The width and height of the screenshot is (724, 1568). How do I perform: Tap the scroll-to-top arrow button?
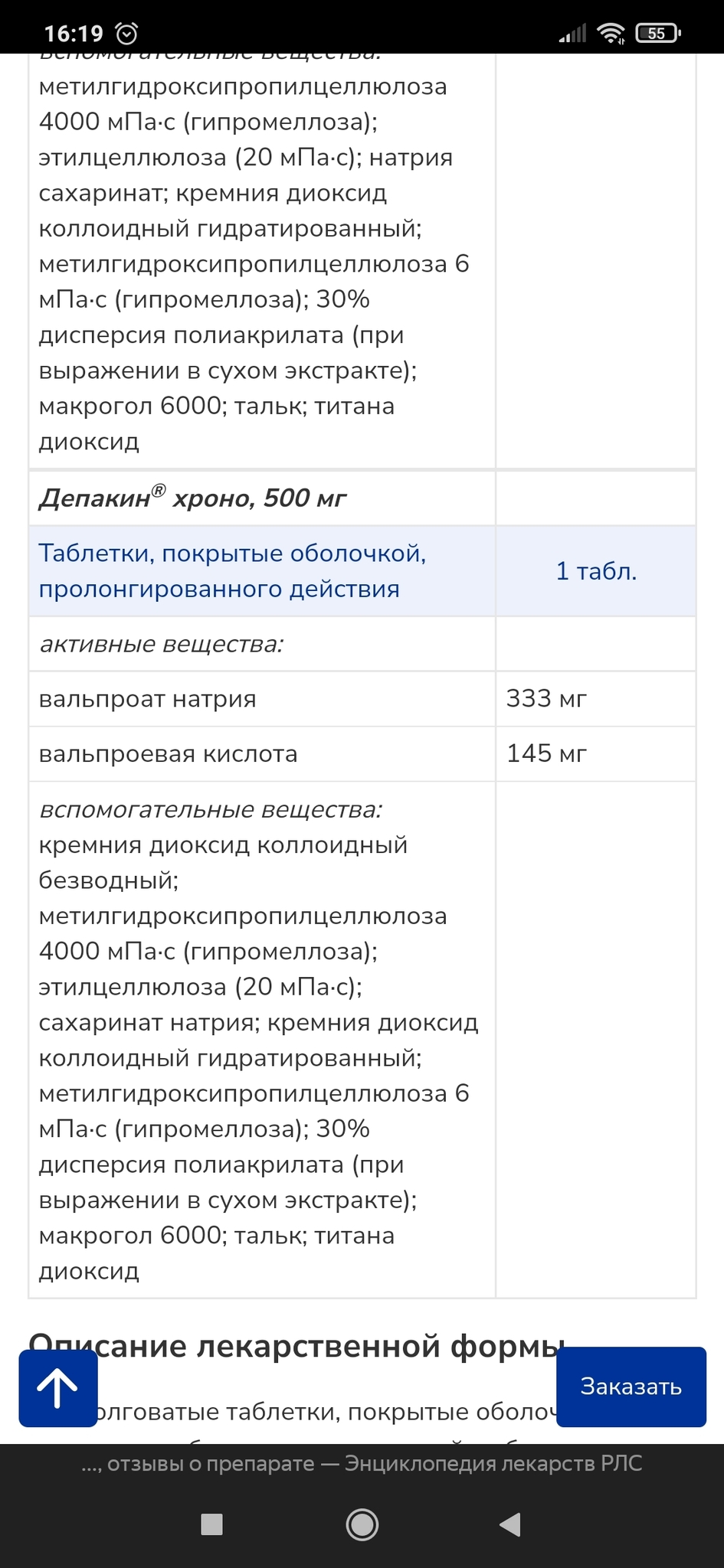pyautogui.click(x=58, y=1388)
